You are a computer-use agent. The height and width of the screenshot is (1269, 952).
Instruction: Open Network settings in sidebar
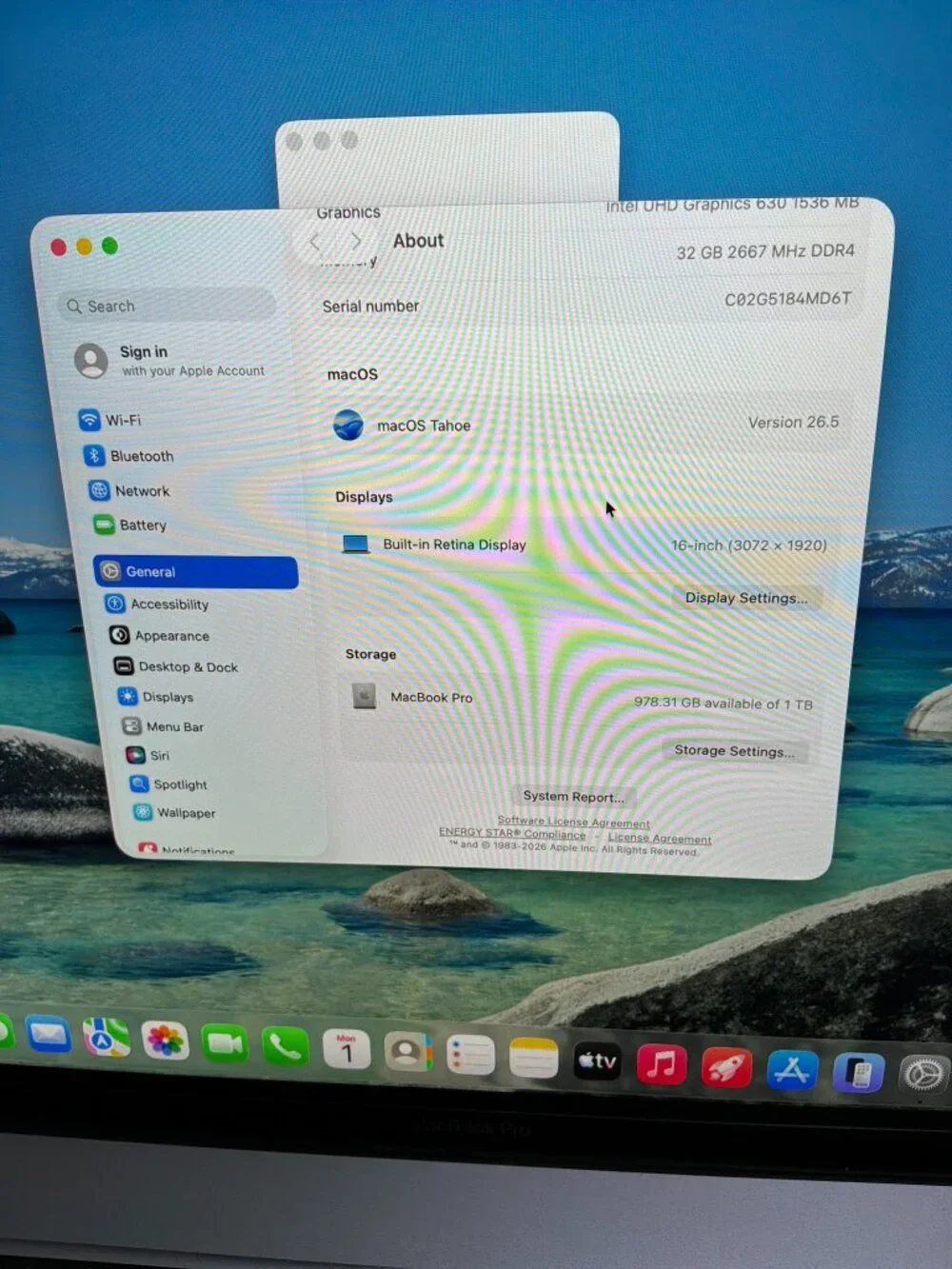tap(131, 491)
